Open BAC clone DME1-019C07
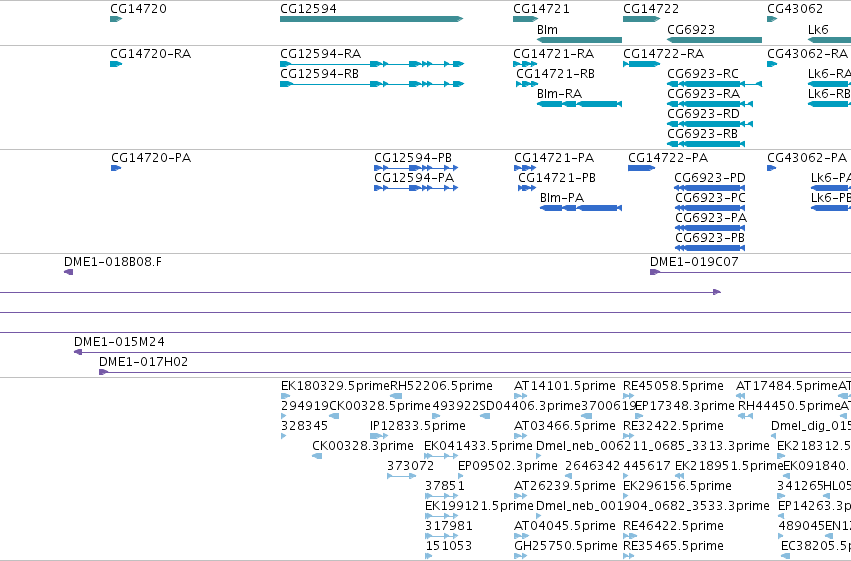Image resolution: width=851 pixels, height=561 pixels. click(751, 272)
